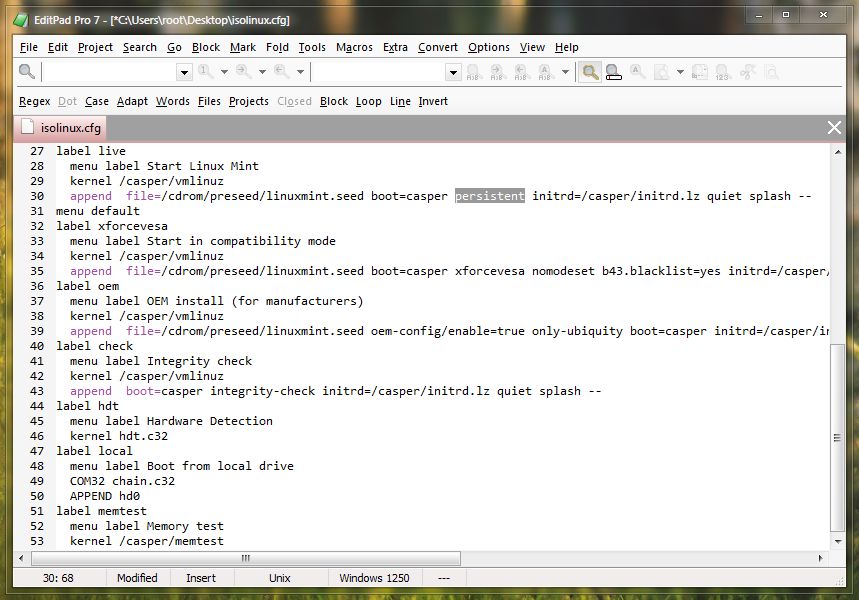859x600 pixels.
Task: Open the Tools menu
Action: coord(312,48)
